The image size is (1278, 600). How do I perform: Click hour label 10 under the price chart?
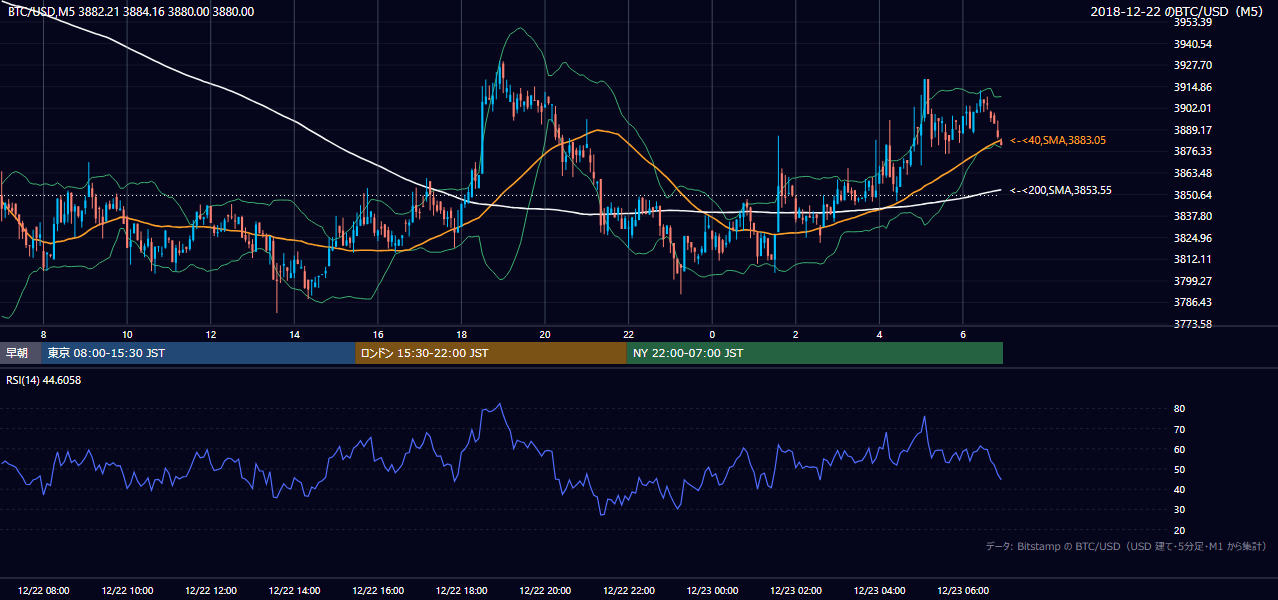click(127, 334)
